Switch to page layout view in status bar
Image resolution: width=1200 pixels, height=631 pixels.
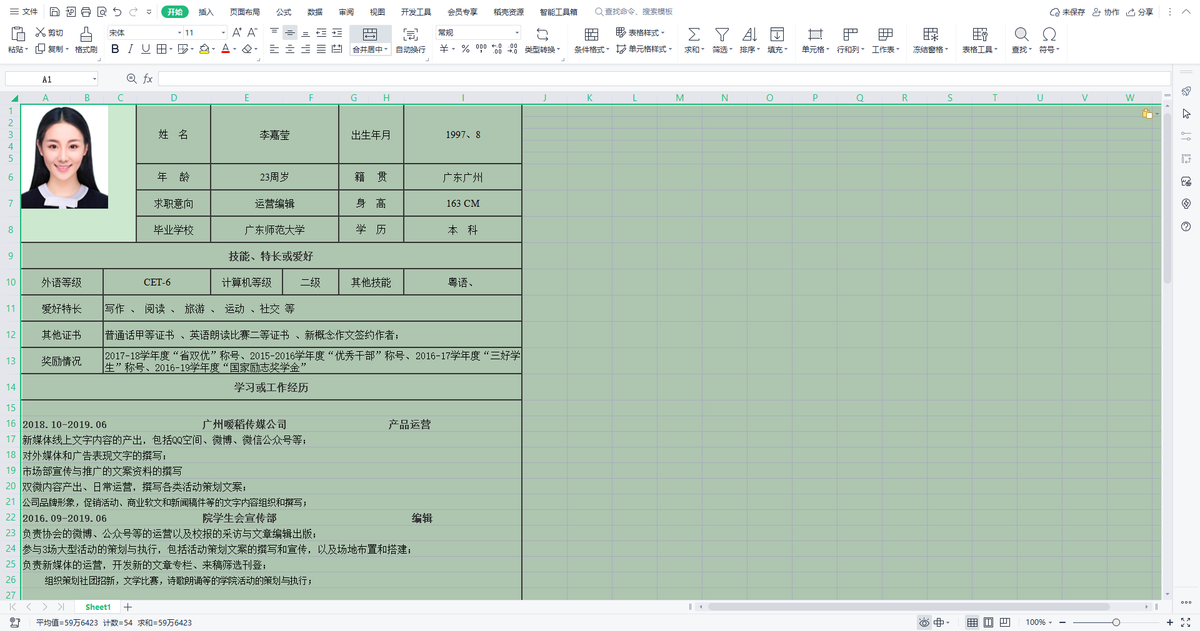pos(988,622)
